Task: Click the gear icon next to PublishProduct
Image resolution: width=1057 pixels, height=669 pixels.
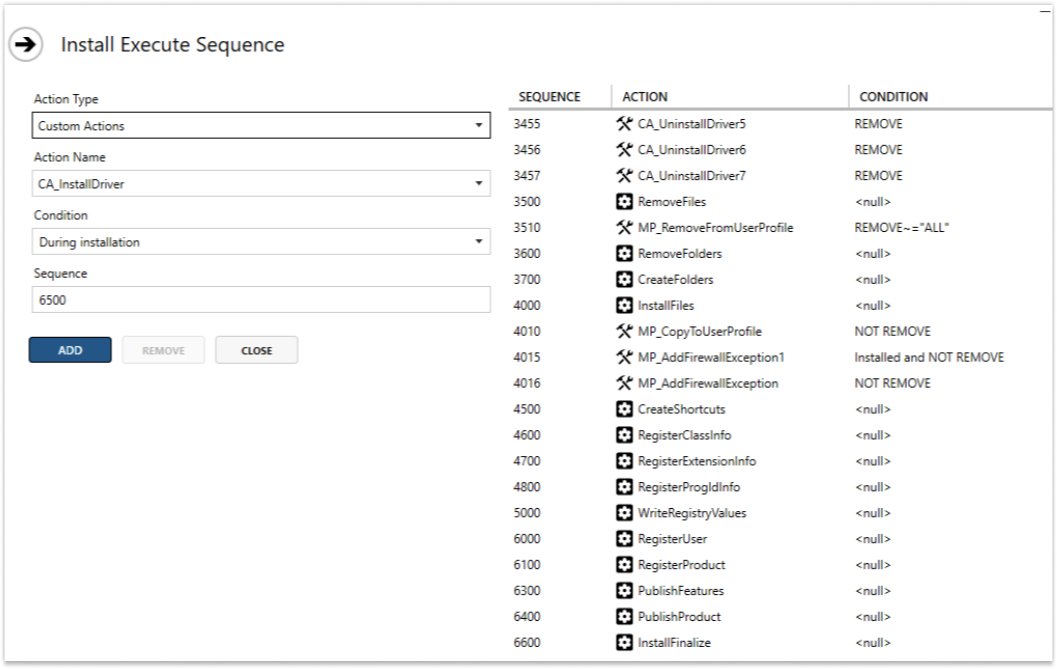Action: 624,616
